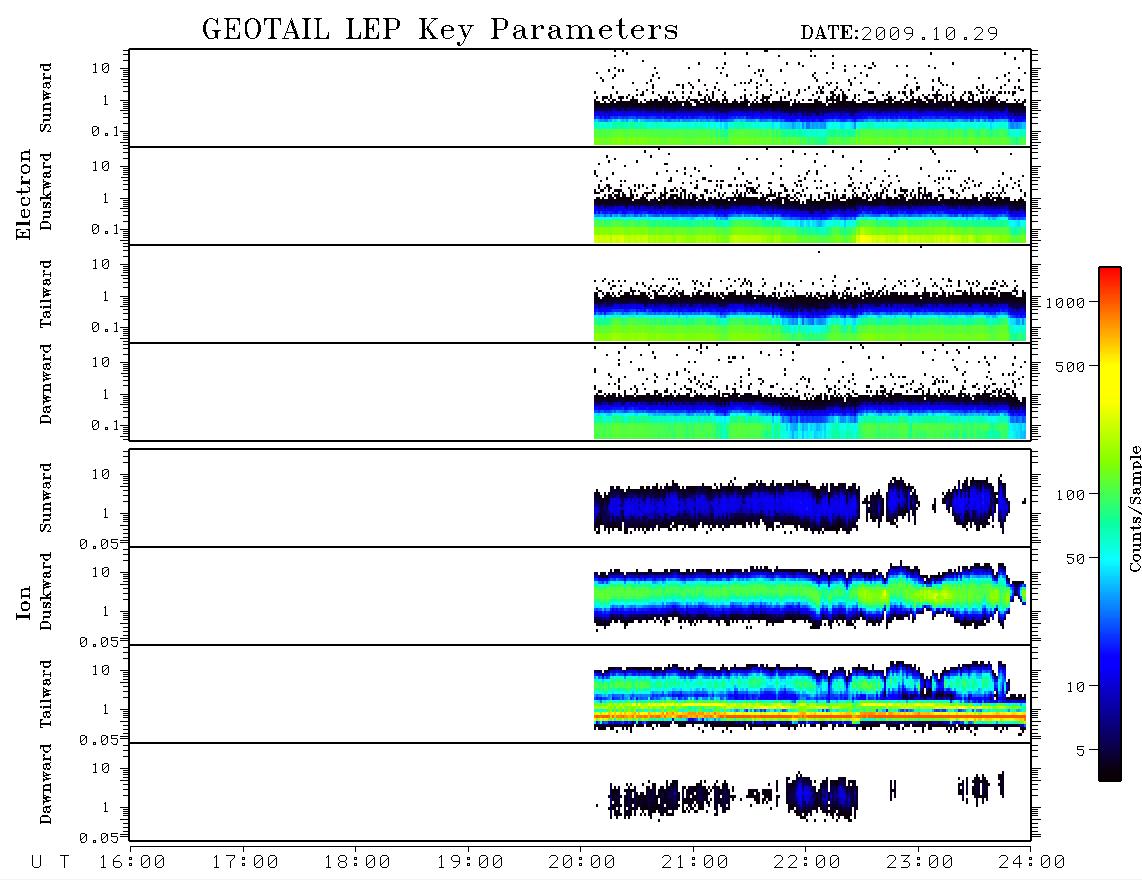Click the 500 colorbar tick label

(1070, 367)
